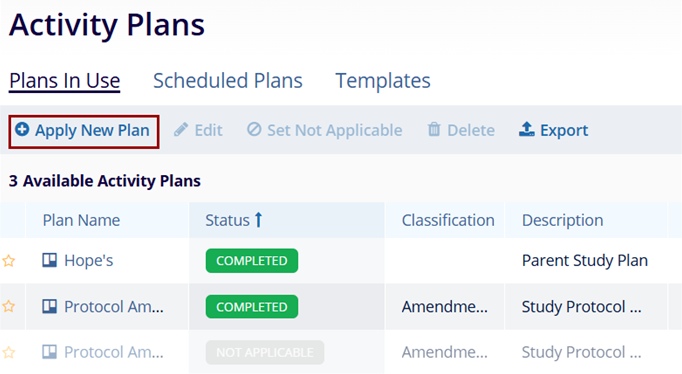Click the Set Not Applicable circle-slash icon
682x374 pixels.
point(254,129)
